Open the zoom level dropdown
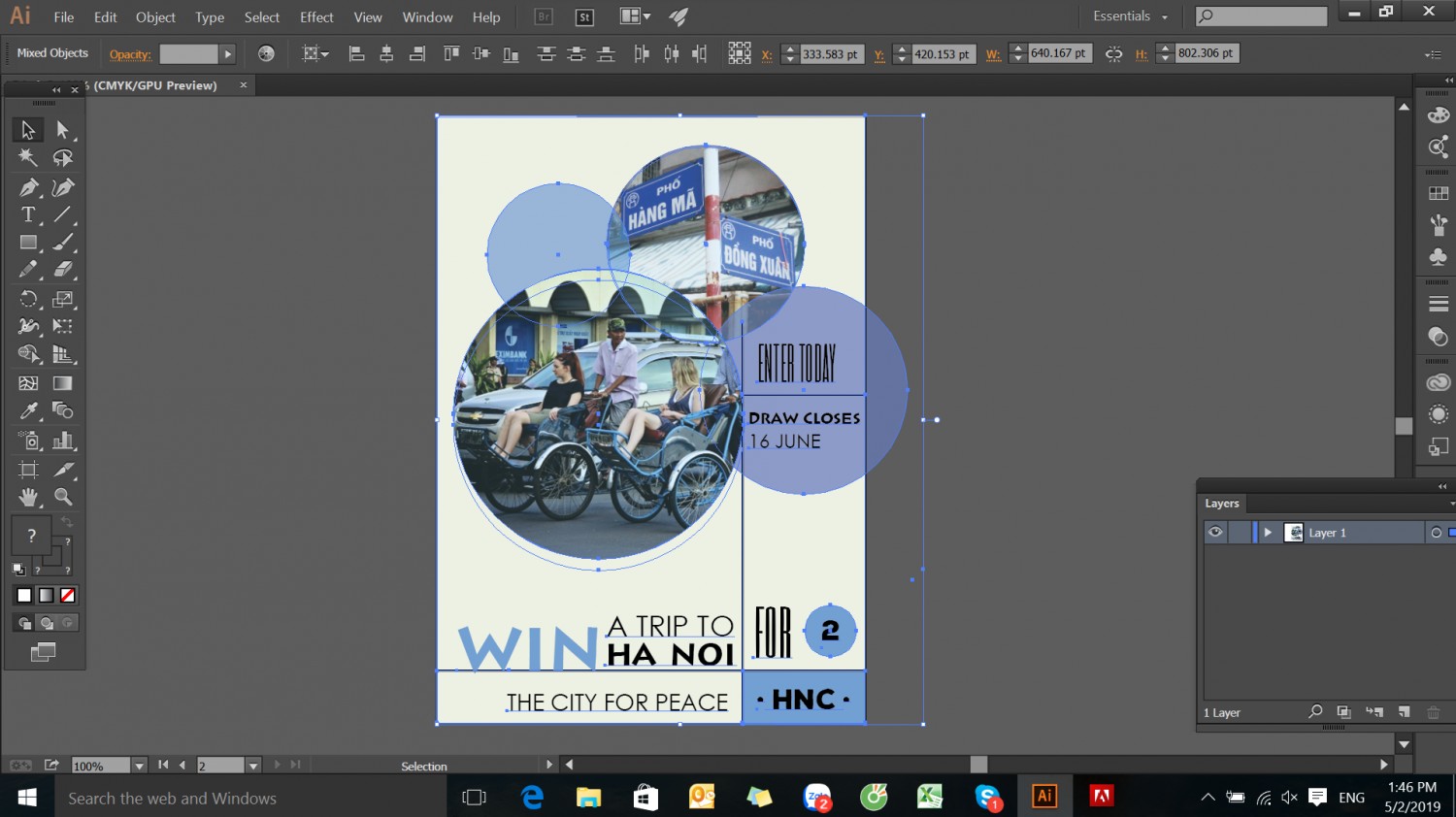1456x817 pixels. (x=139, y=766)
